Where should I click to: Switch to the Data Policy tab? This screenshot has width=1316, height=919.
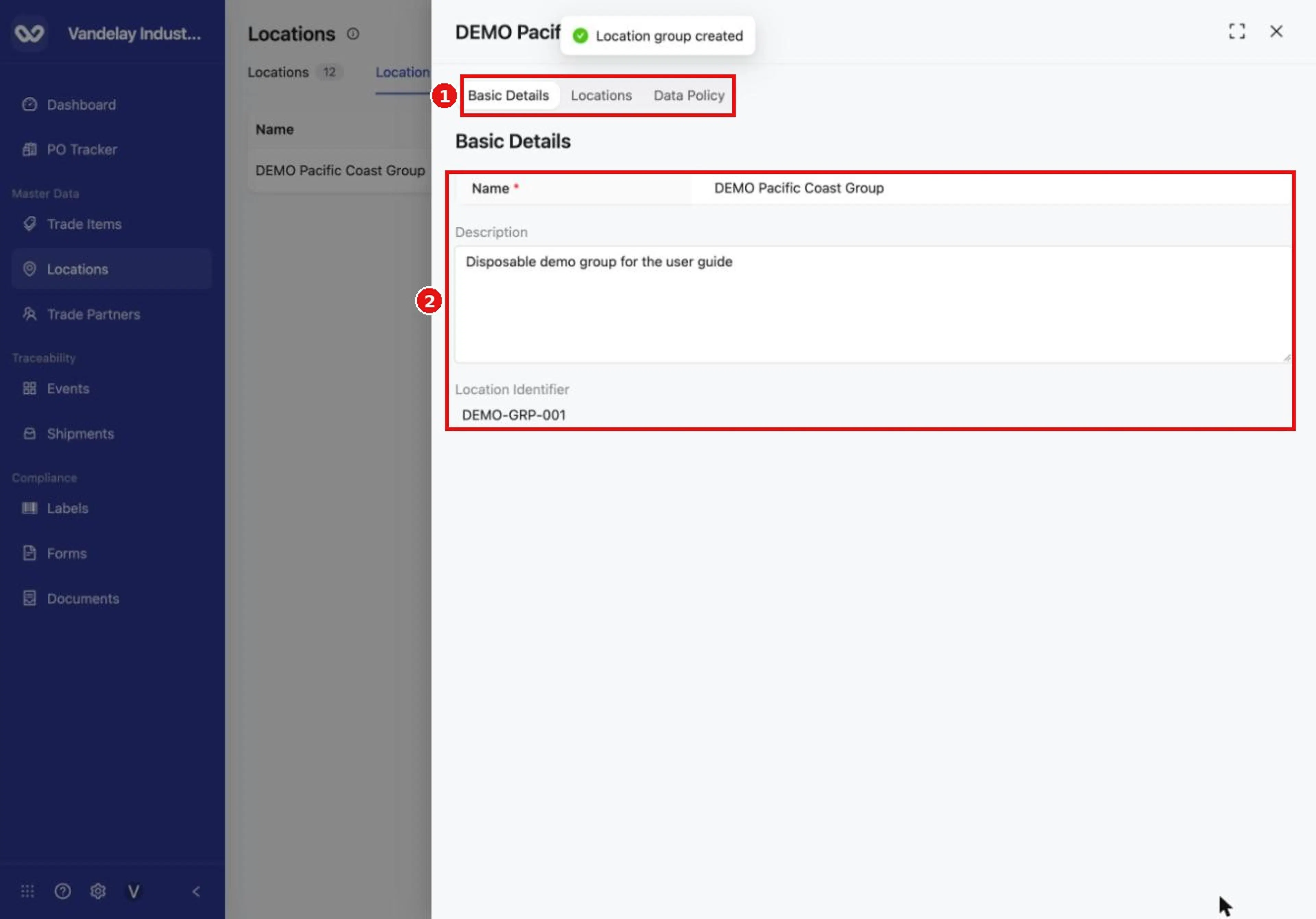[x=689, y=96]
